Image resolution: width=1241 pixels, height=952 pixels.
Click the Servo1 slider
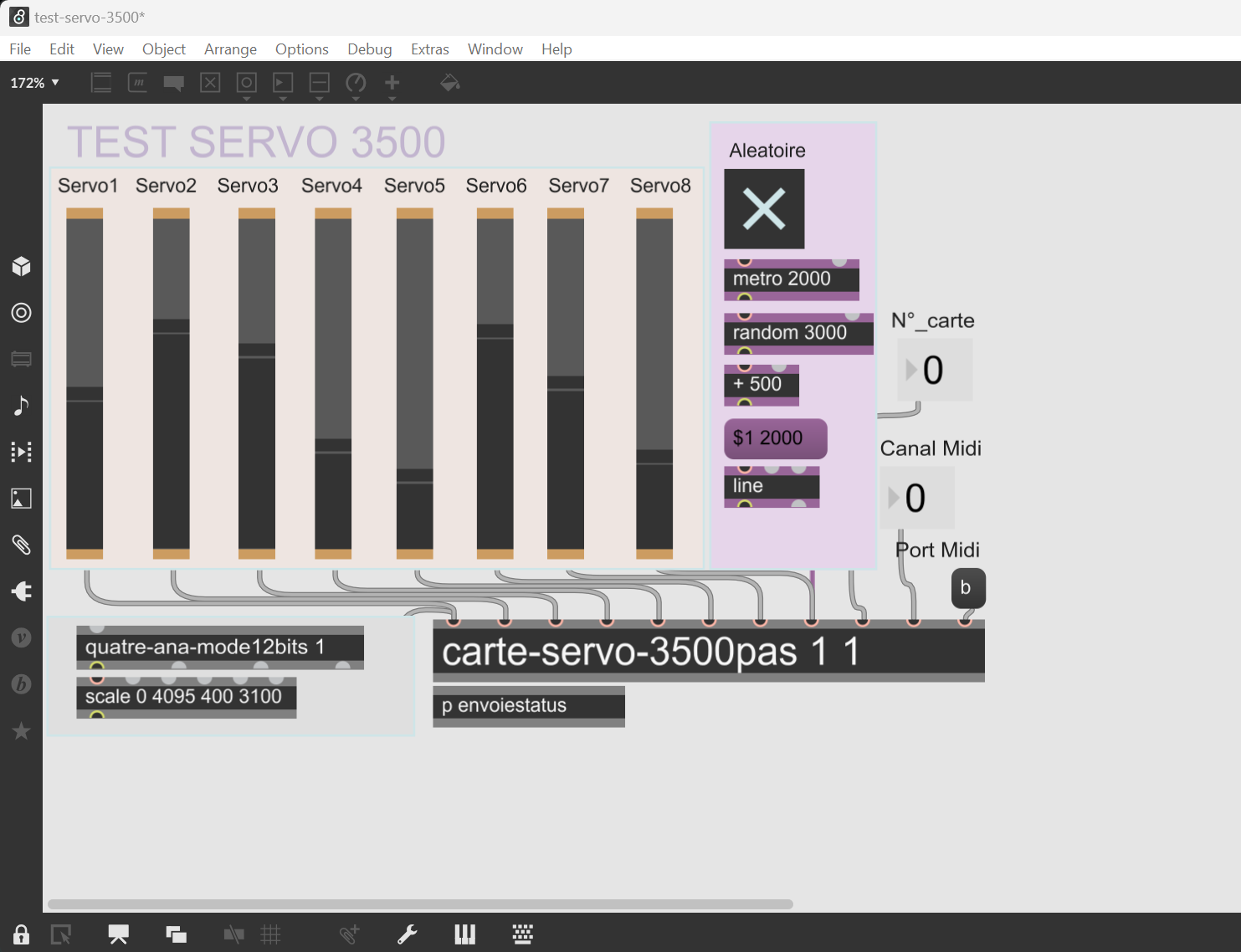pyautogui.click(x=85, y=383)
